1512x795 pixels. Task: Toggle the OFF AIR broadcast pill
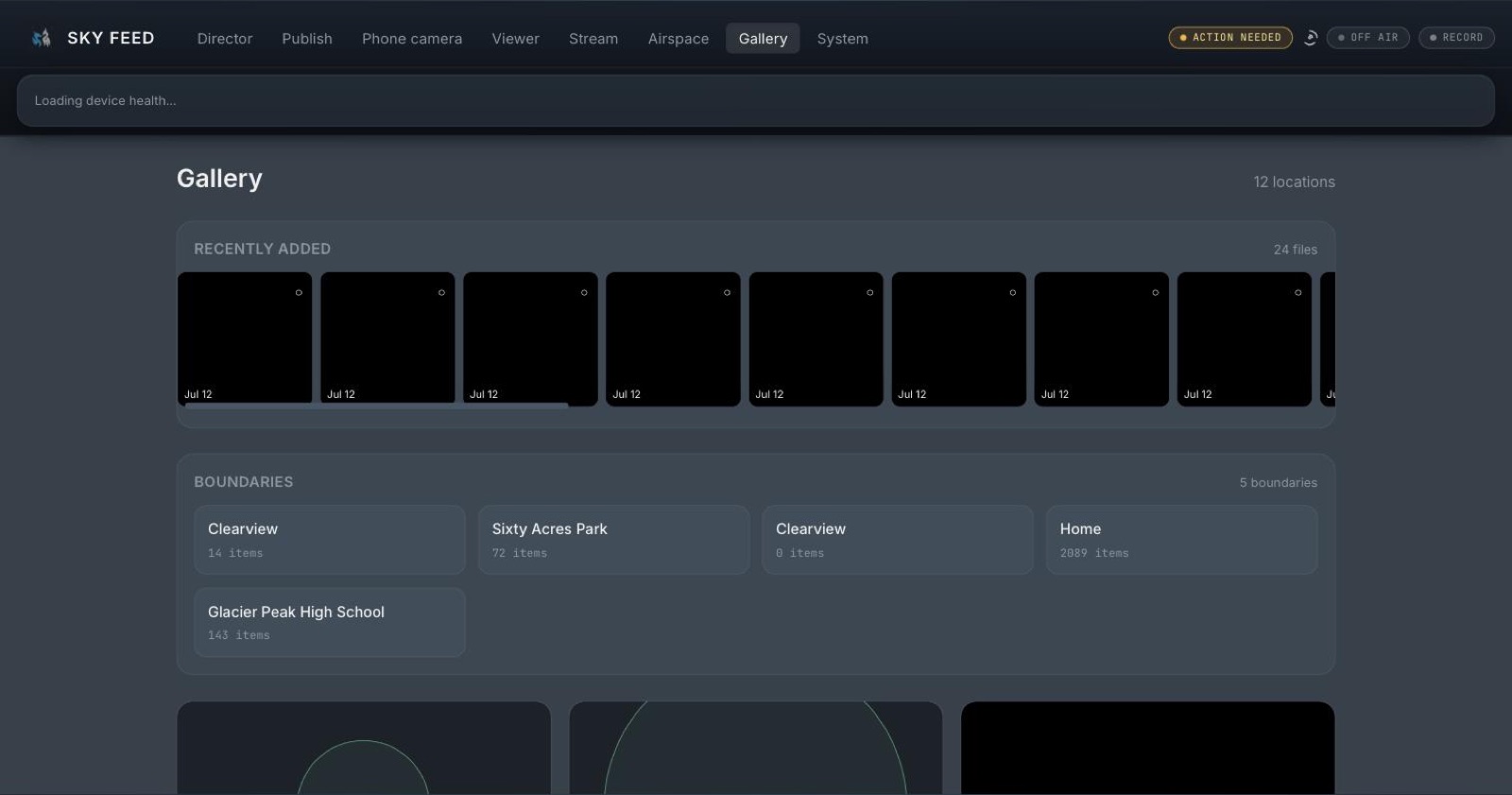(x=1368, y=38)
